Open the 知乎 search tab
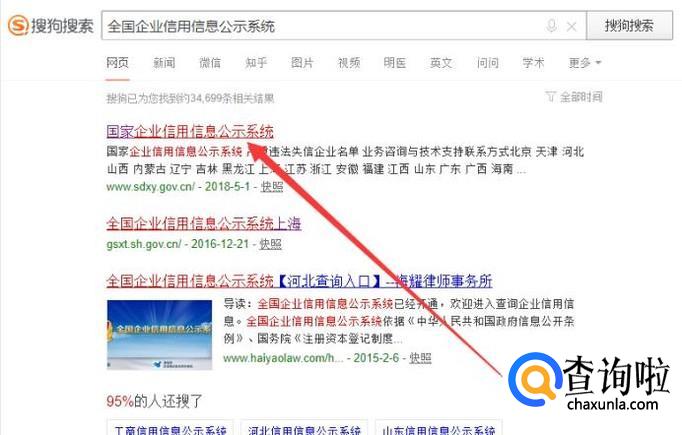This screenshot has height=435, width=682. (x=256, y=63)
